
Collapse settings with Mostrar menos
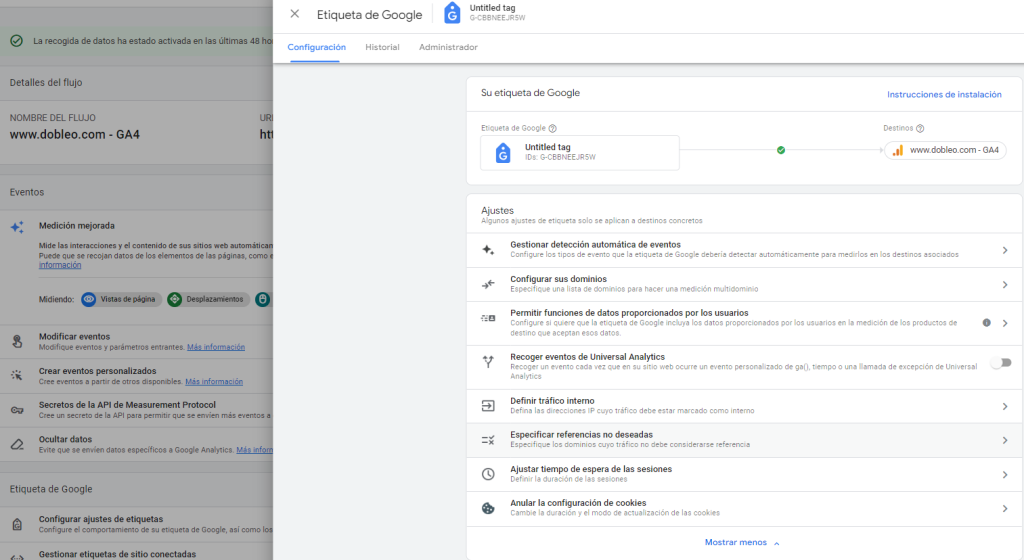(x=742, y=542)
